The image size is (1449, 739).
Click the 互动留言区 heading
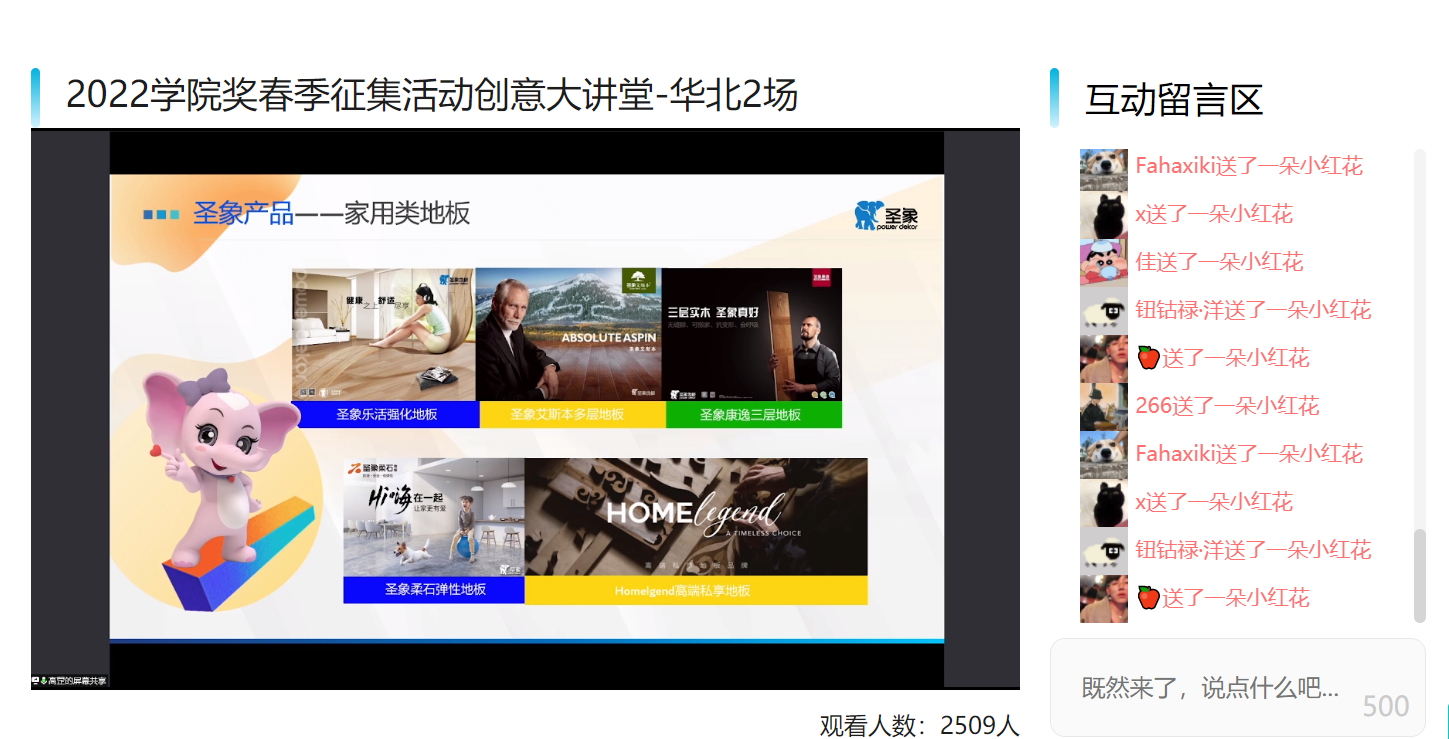click(x=1174, y=100)
